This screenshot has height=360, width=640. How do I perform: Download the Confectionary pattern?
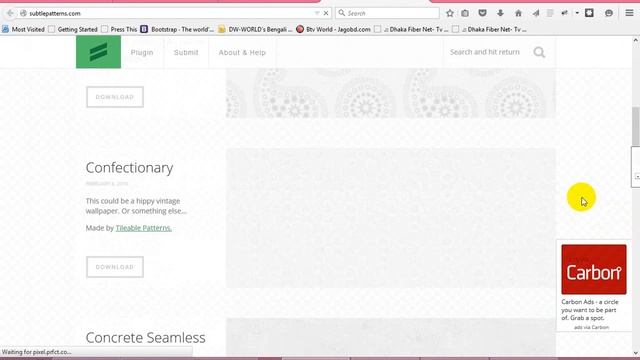115,267
